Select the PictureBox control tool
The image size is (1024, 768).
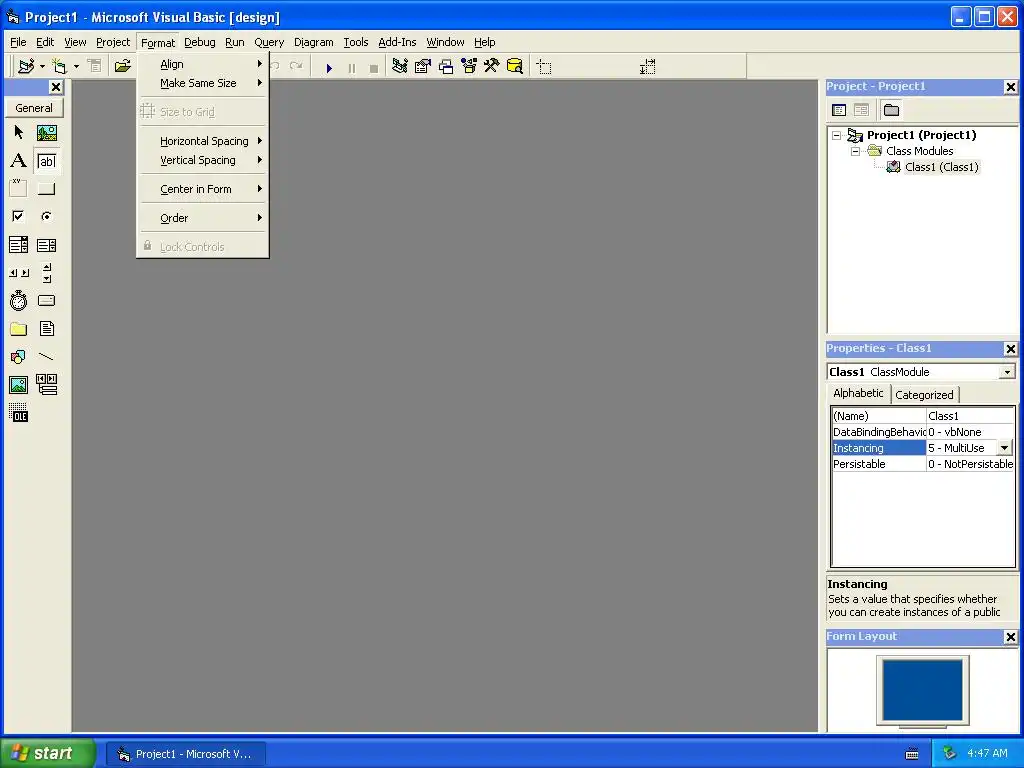(46, 133)
